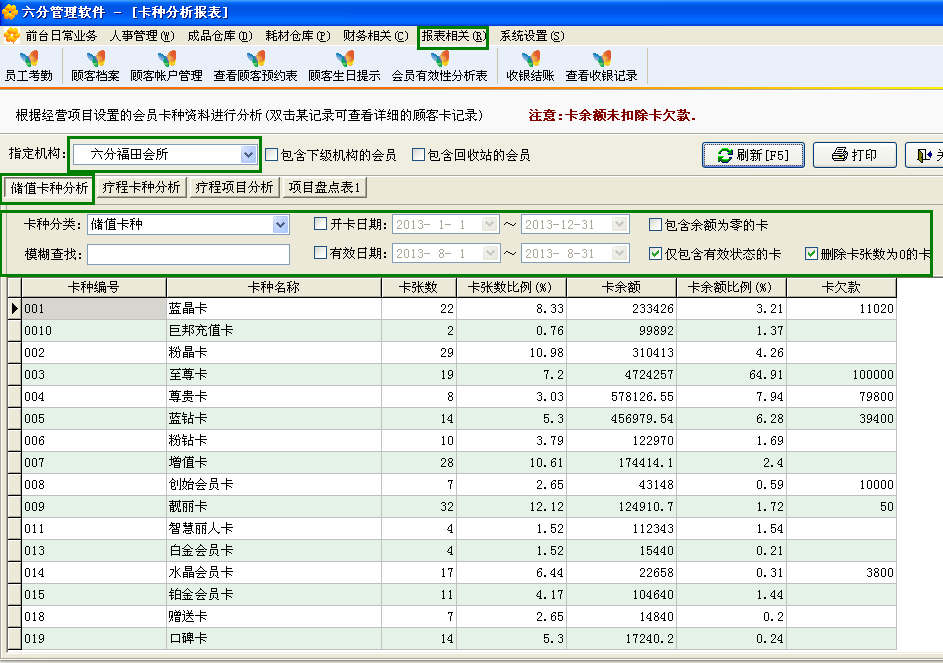Sort by 卡种编号 column header
Viewport: 943px width, 663px height.
(94, 288)
